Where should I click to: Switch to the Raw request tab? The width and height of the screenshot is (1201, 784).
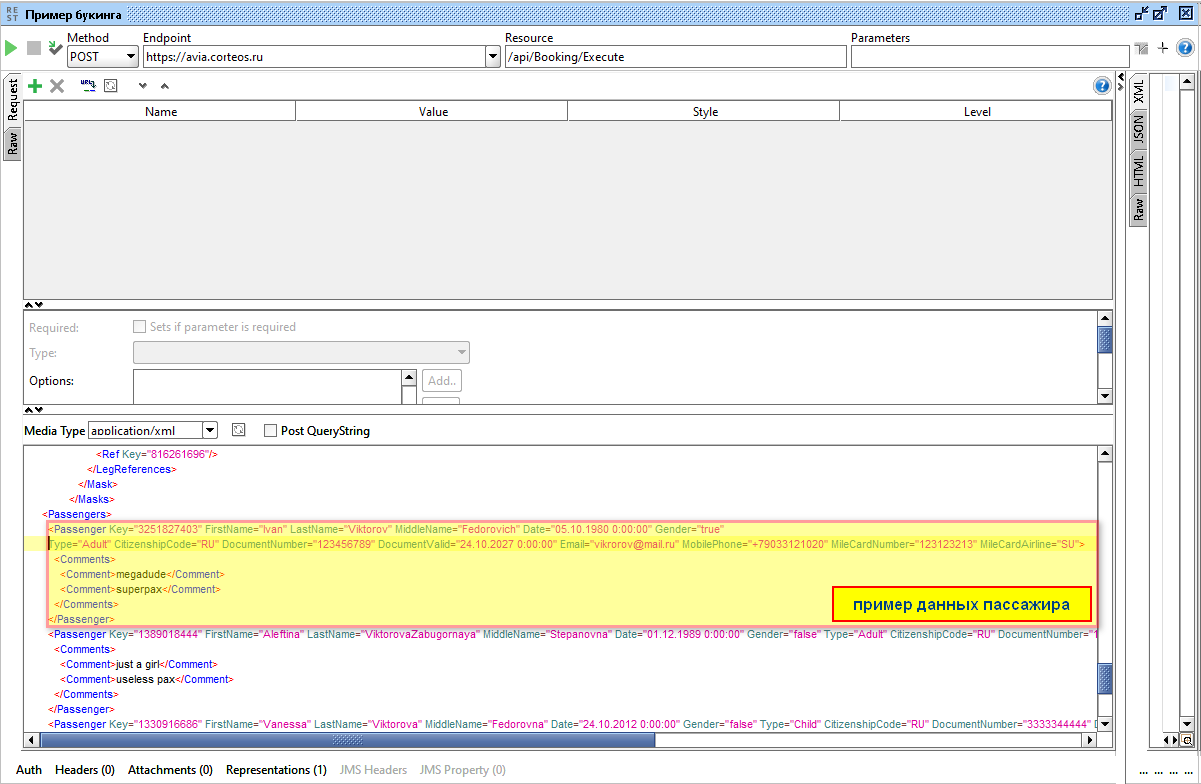12,144
